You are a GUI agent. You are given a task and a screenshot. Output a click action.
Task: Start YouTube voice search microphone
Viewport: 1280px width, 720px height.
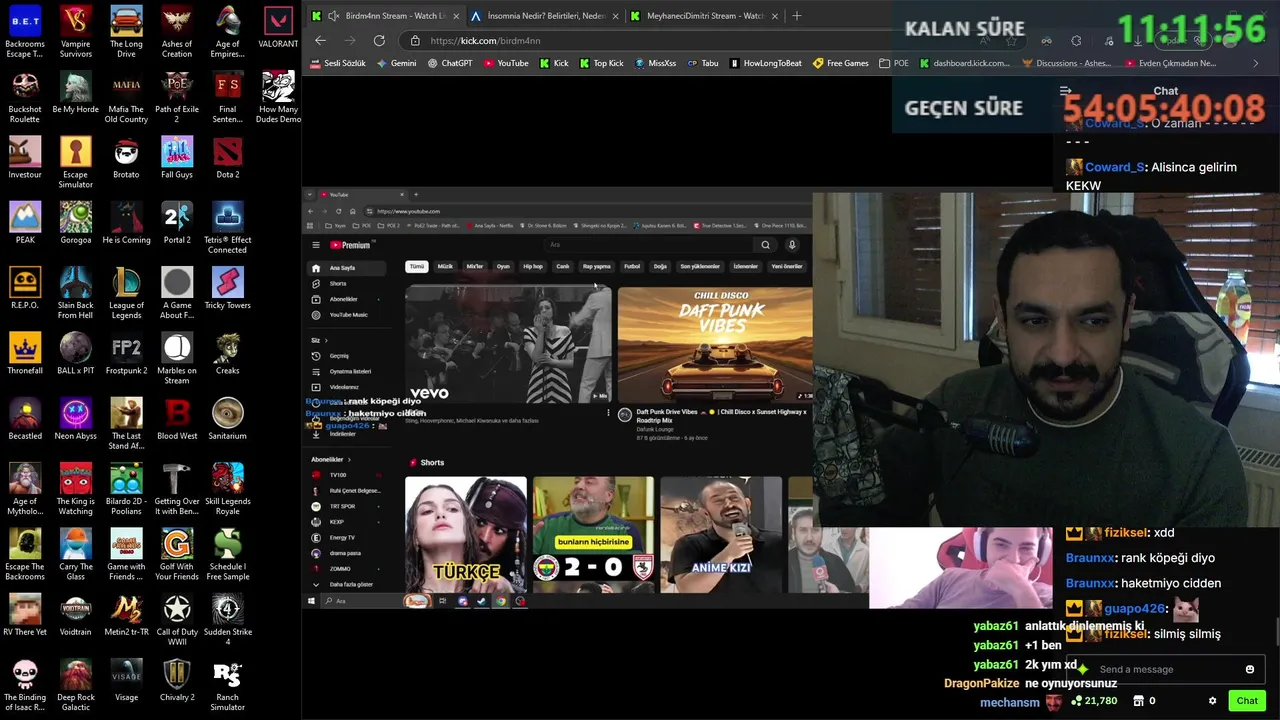pyautogui.click(x=792, y=245)
